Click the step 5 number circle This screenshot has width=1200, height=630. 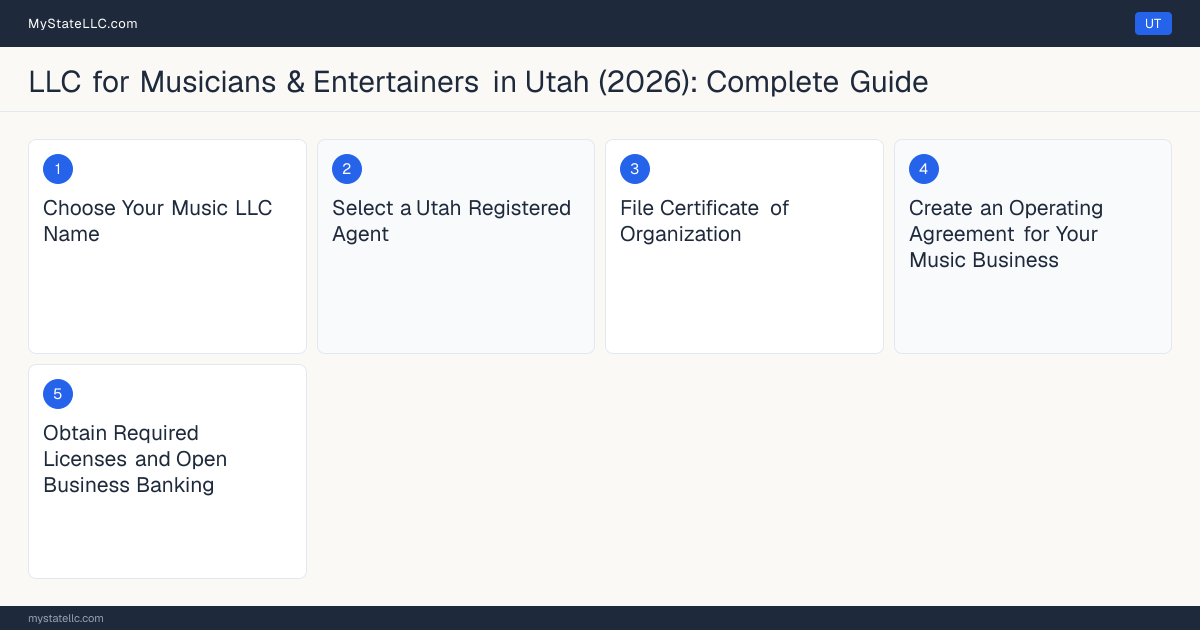[58, 394]
